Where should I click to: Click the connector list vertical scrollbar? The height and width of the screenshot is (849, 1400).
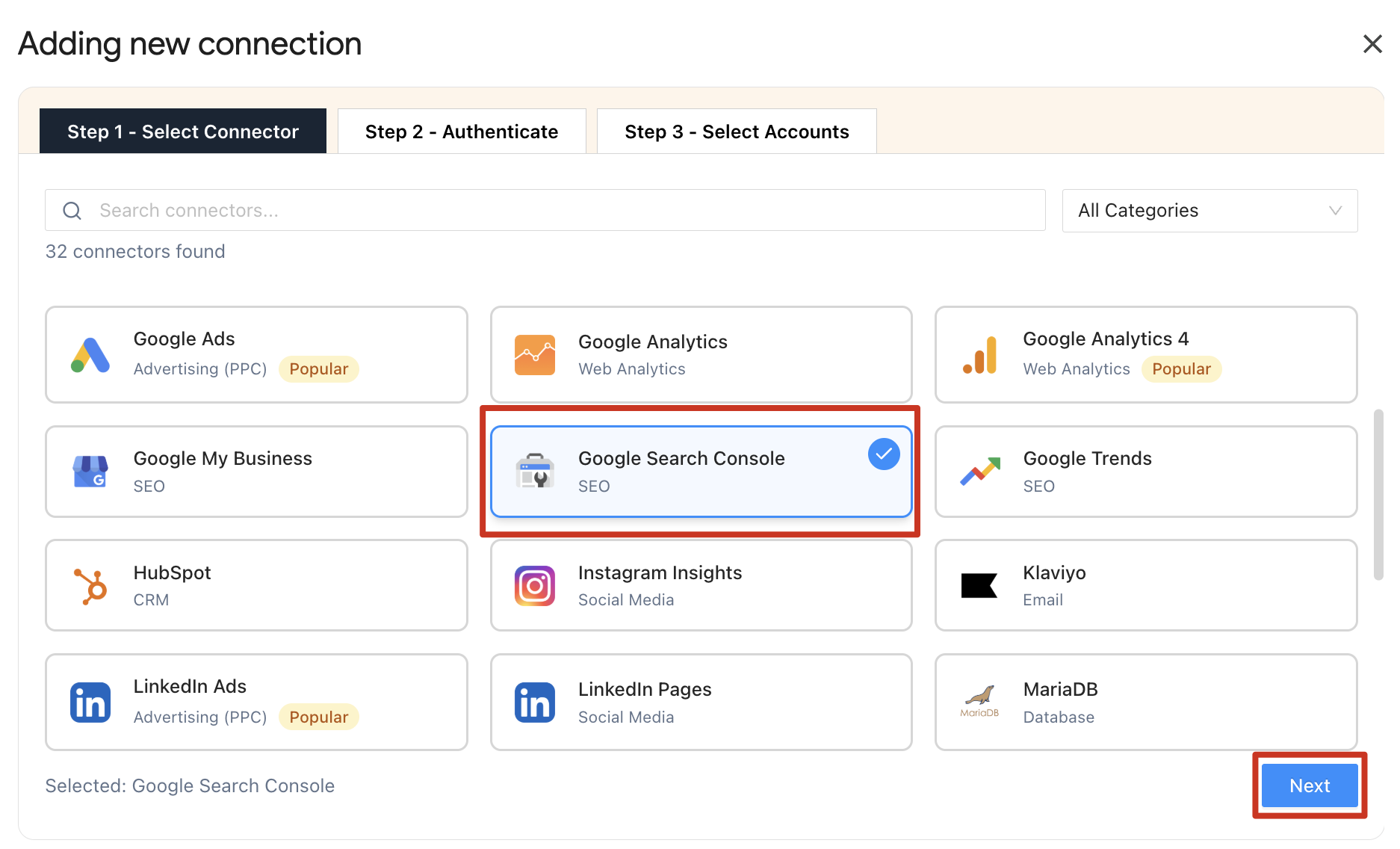pos(1378,493)
